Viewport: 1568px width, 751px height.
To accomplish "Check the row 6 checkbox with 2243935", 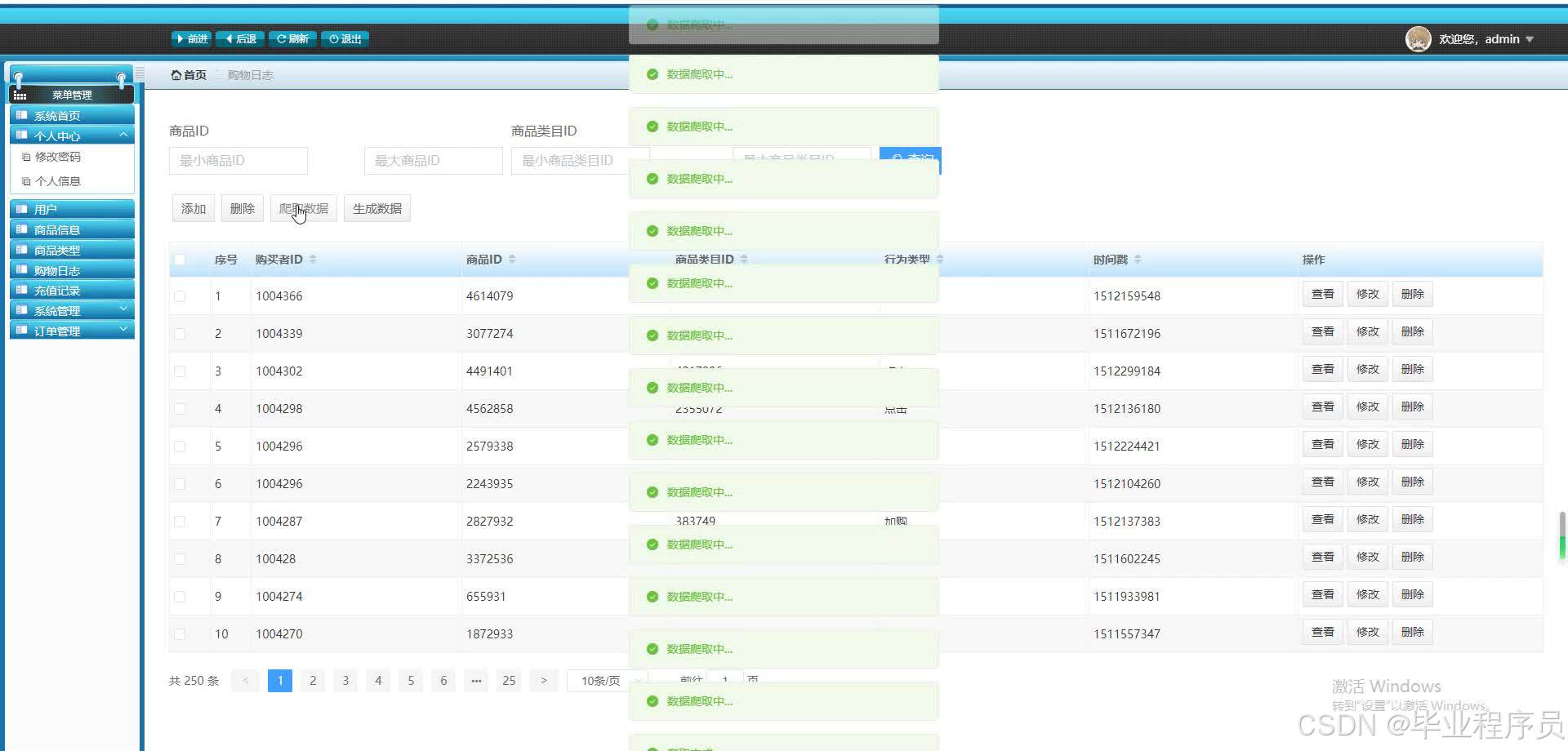I will [x=180, y=484].
